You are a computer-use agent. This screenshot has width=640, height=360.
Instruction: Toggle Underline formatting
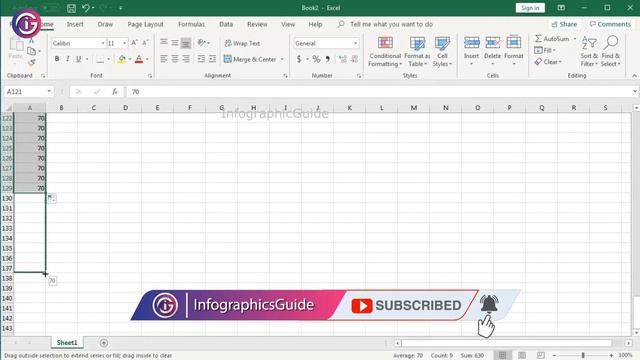point(78,59)
